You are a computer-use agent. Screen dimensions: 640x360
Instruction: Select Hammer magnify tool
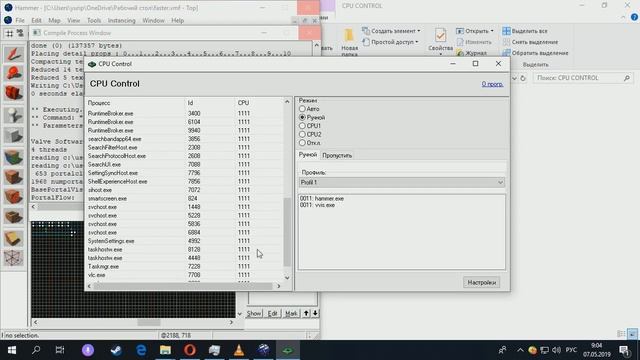point(13,73)
